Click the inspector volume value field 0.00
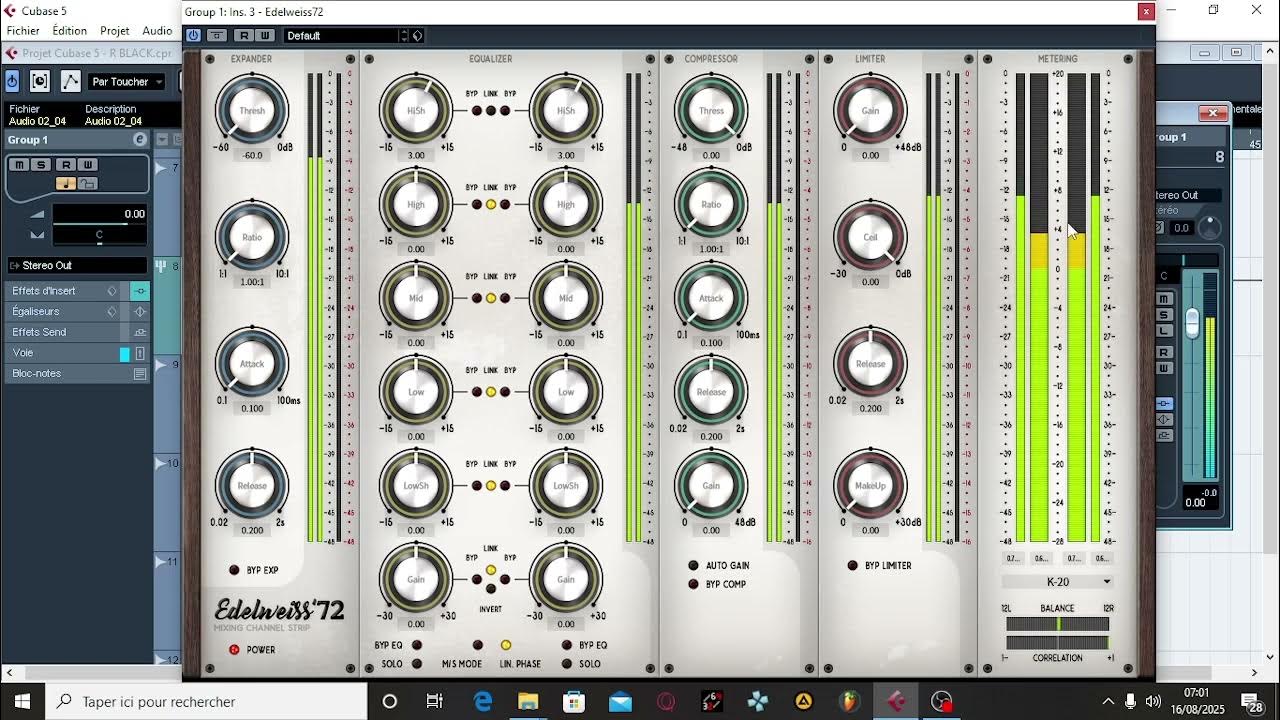 99,213
